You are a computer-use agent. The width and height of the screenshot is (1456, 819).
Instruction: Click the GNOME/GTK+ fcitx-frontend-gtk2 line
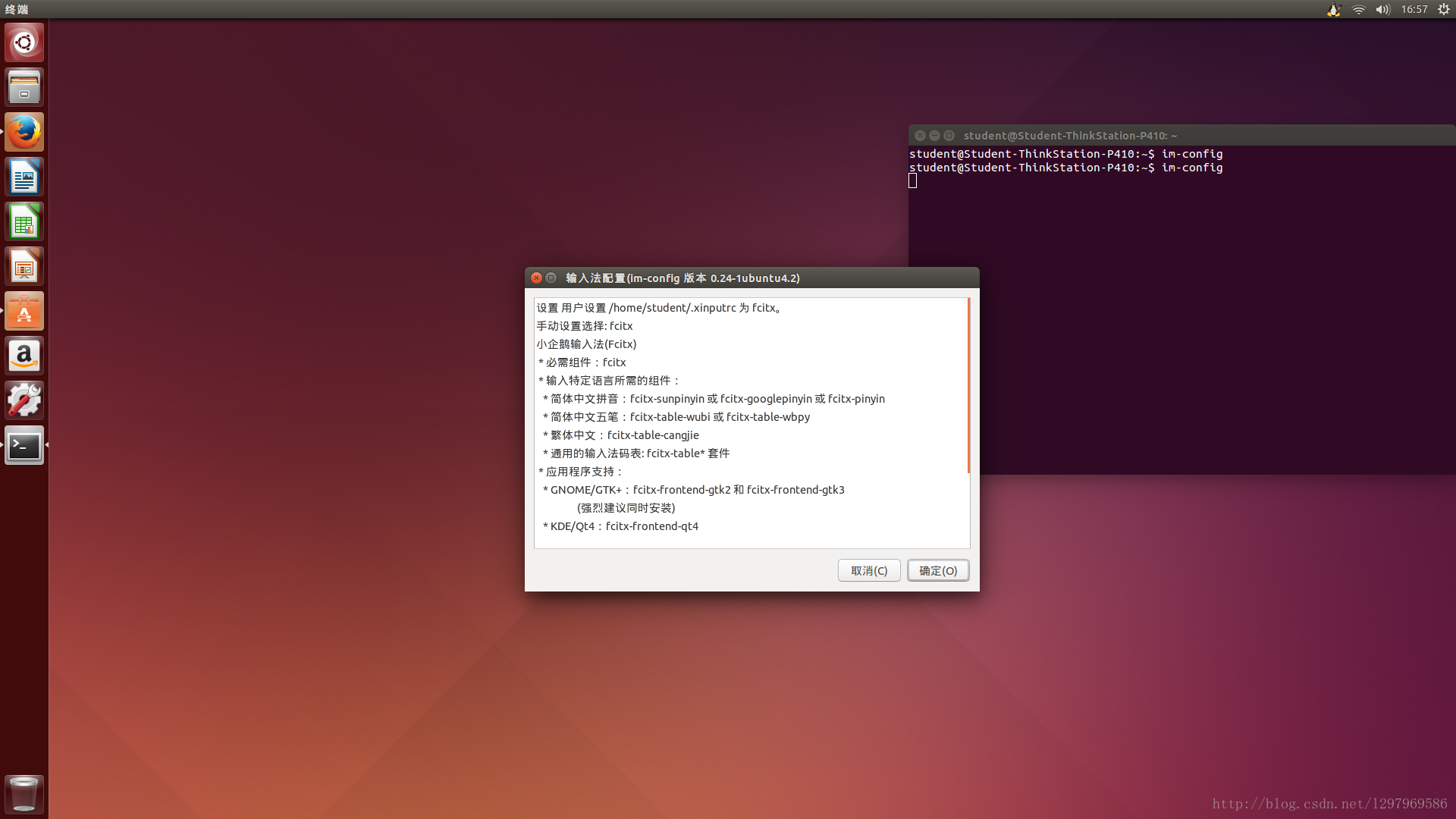click(x=694, y=490)
